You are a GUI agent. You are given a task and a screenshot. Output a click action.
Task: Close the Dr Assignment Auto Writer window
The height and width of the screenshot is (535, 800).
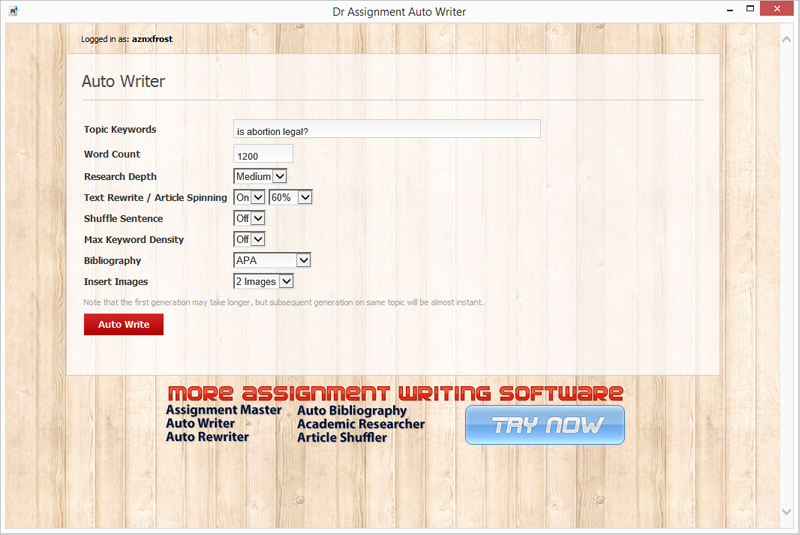click(x=777, y=9)
